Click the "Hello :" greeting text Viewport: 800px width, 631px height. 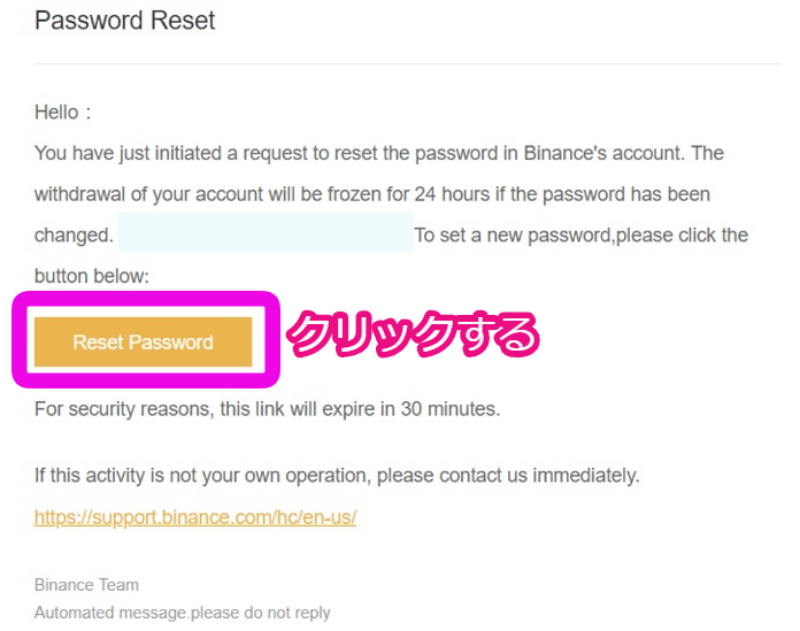62,112
